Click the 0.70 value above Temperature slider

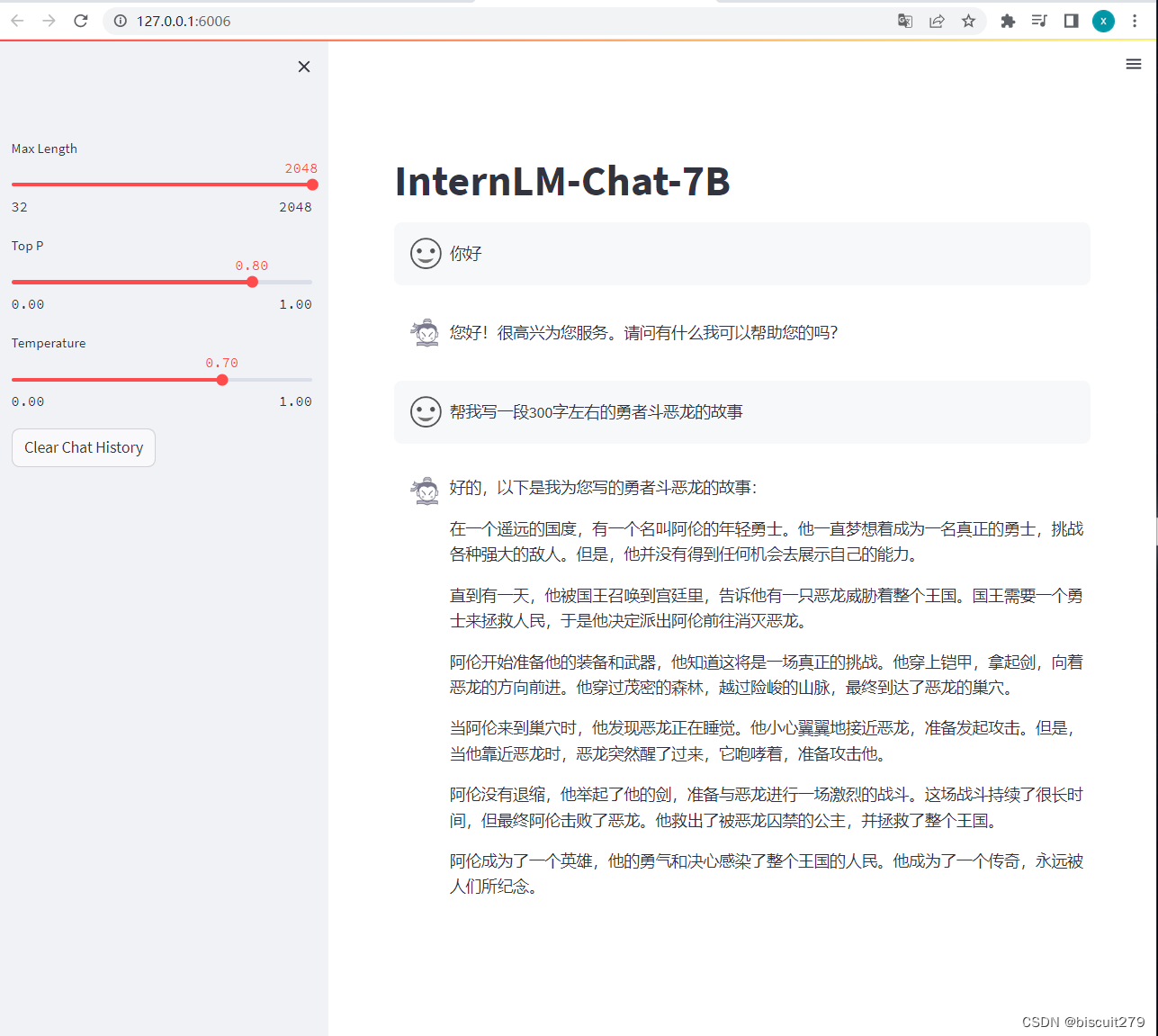222,363
